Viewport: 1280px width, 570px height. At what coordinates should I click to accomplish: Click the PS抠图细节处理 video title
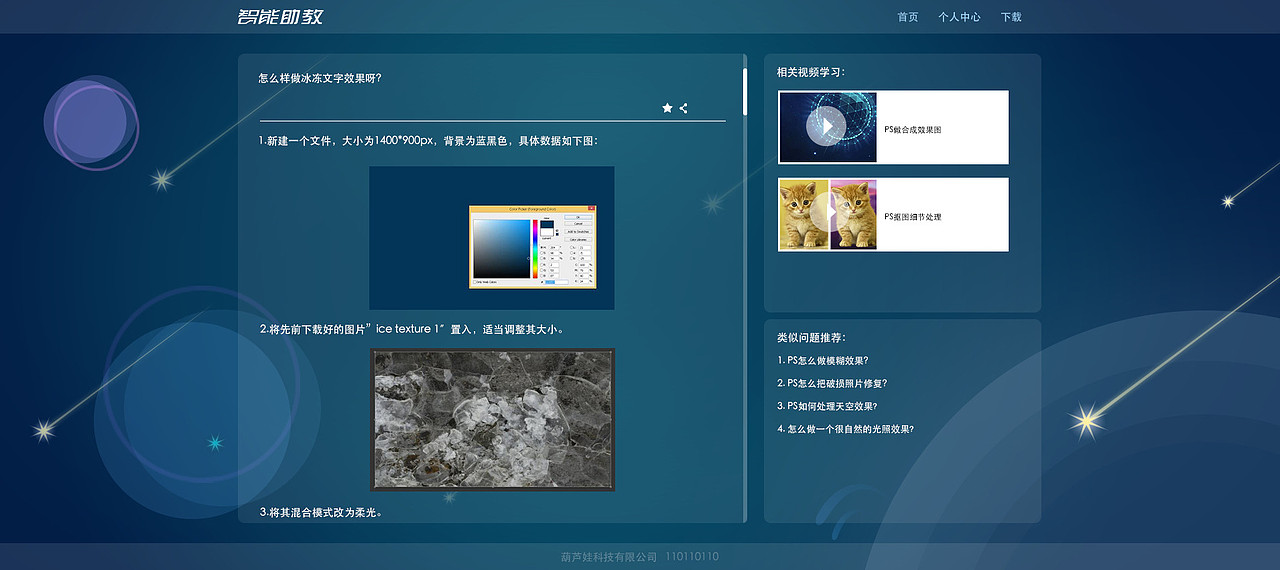913,217
